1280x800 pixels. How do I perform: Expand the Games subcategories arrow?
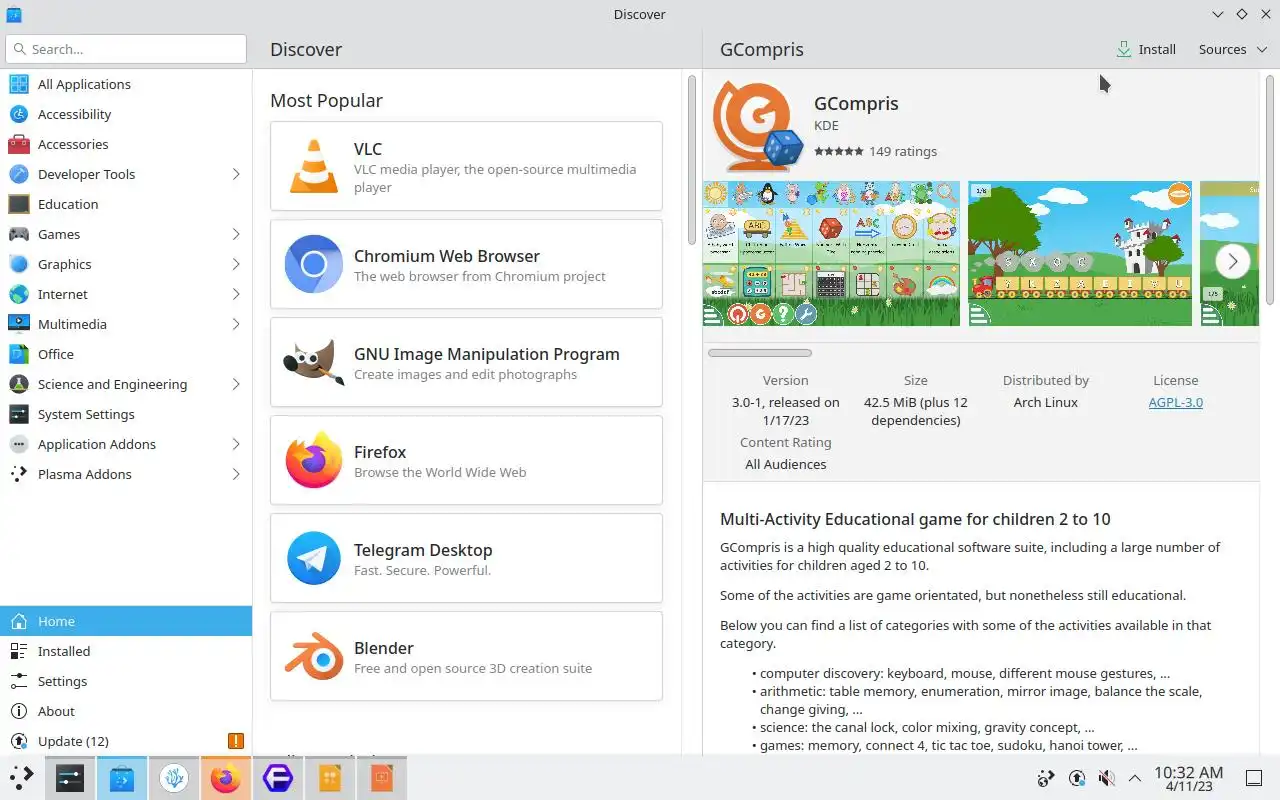click(x=236, y=234)
